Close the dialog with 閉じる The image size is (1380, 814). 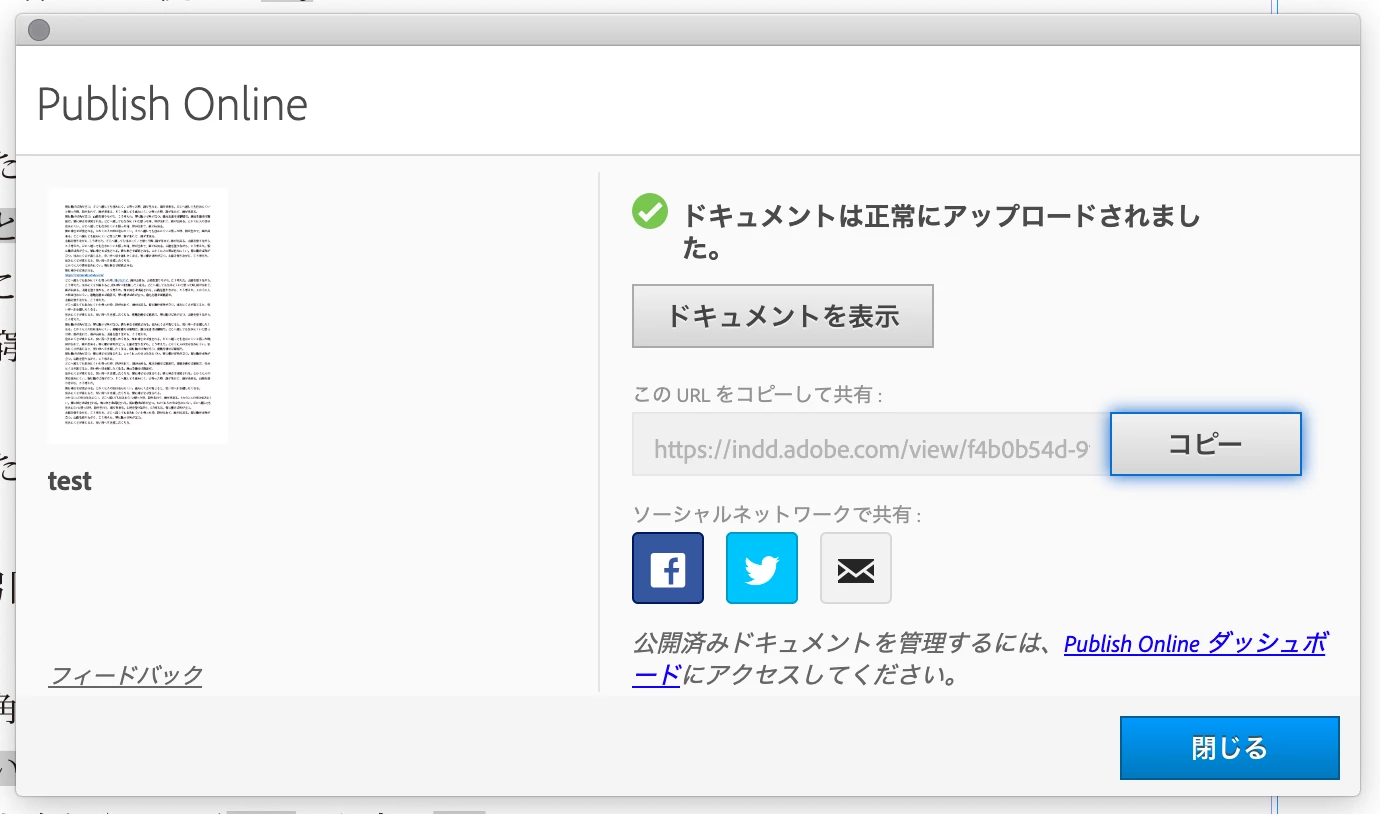click(1229, 748)
